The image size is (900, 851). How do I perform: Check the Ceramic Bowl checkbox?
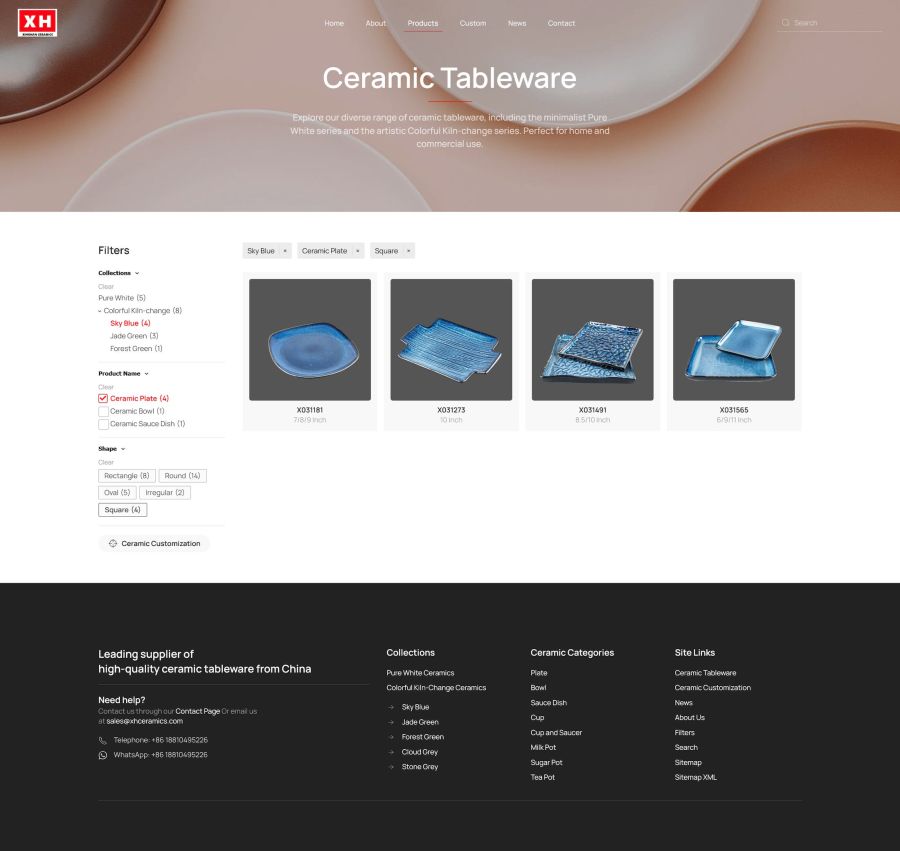103,411
